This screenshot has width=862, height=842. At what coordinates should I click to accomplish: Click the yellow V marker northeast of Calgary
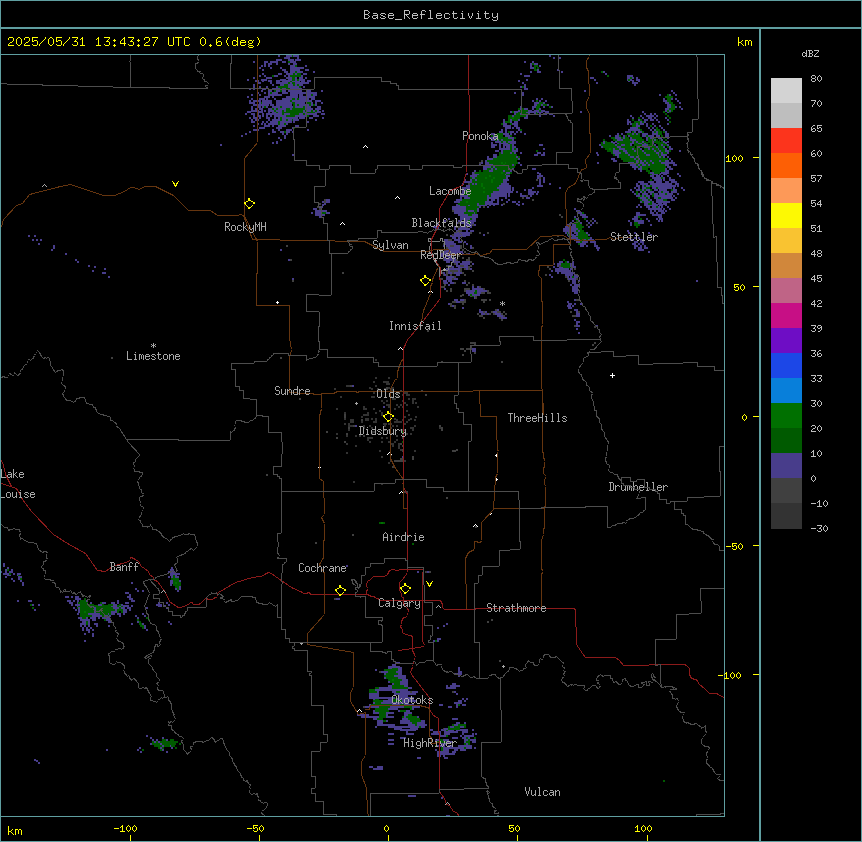click(429, 584)
